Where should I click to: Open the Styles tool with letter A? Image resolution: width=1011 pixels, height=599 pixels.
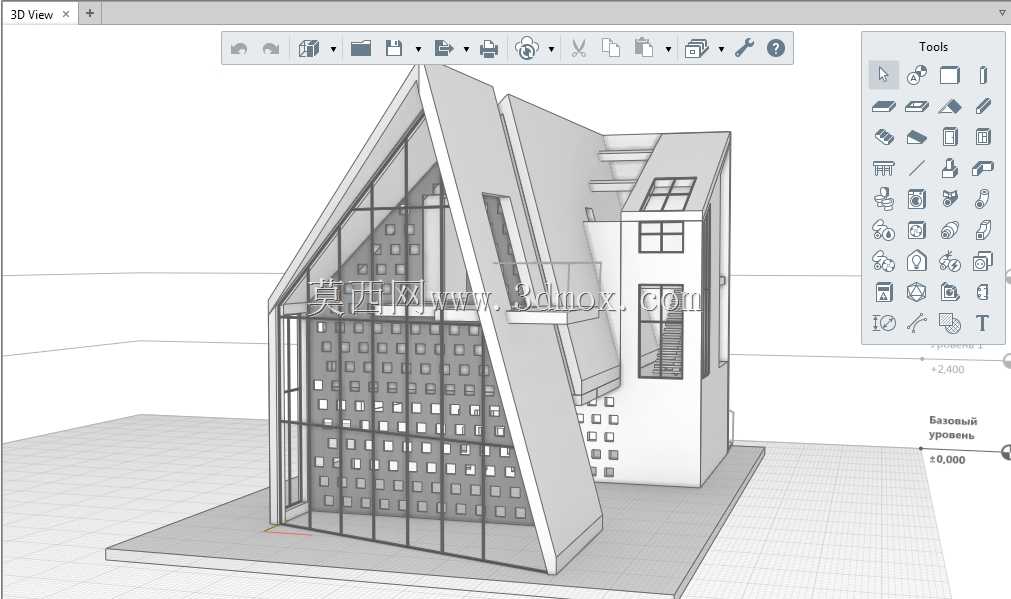(916, 75)
